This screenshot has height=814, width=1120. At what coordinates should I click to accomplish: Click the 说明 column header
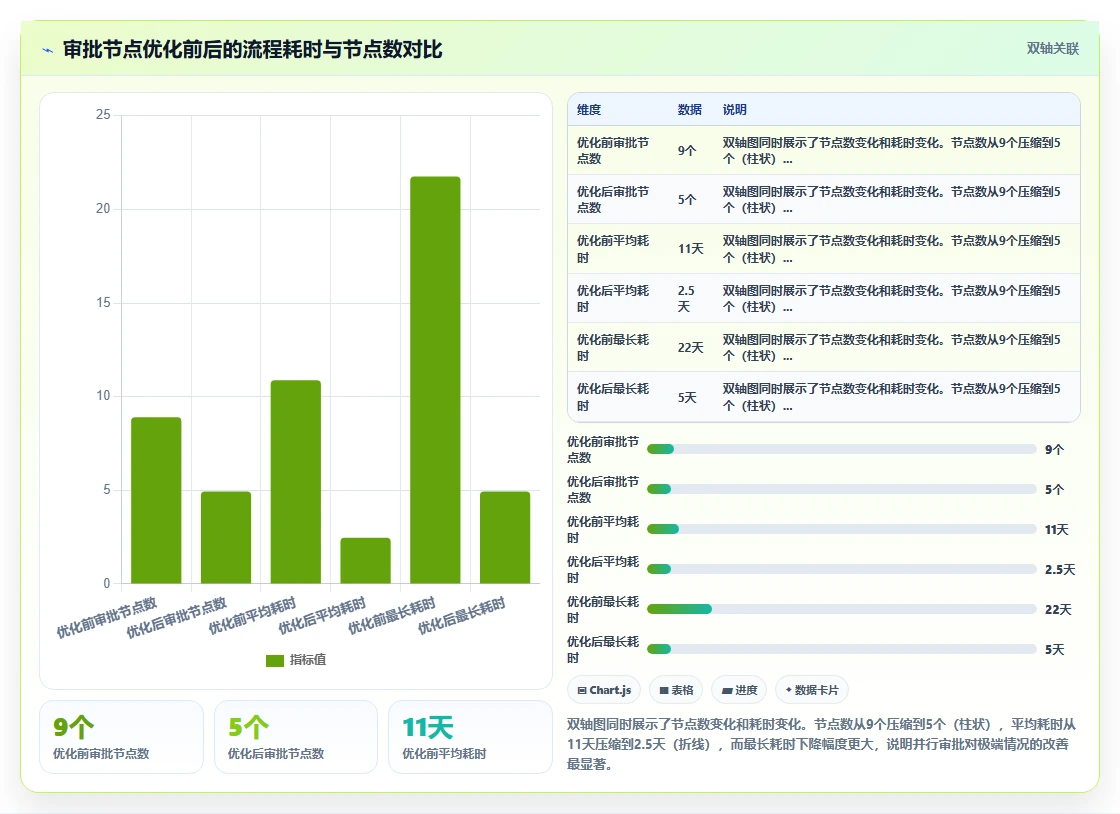point(734,109)
